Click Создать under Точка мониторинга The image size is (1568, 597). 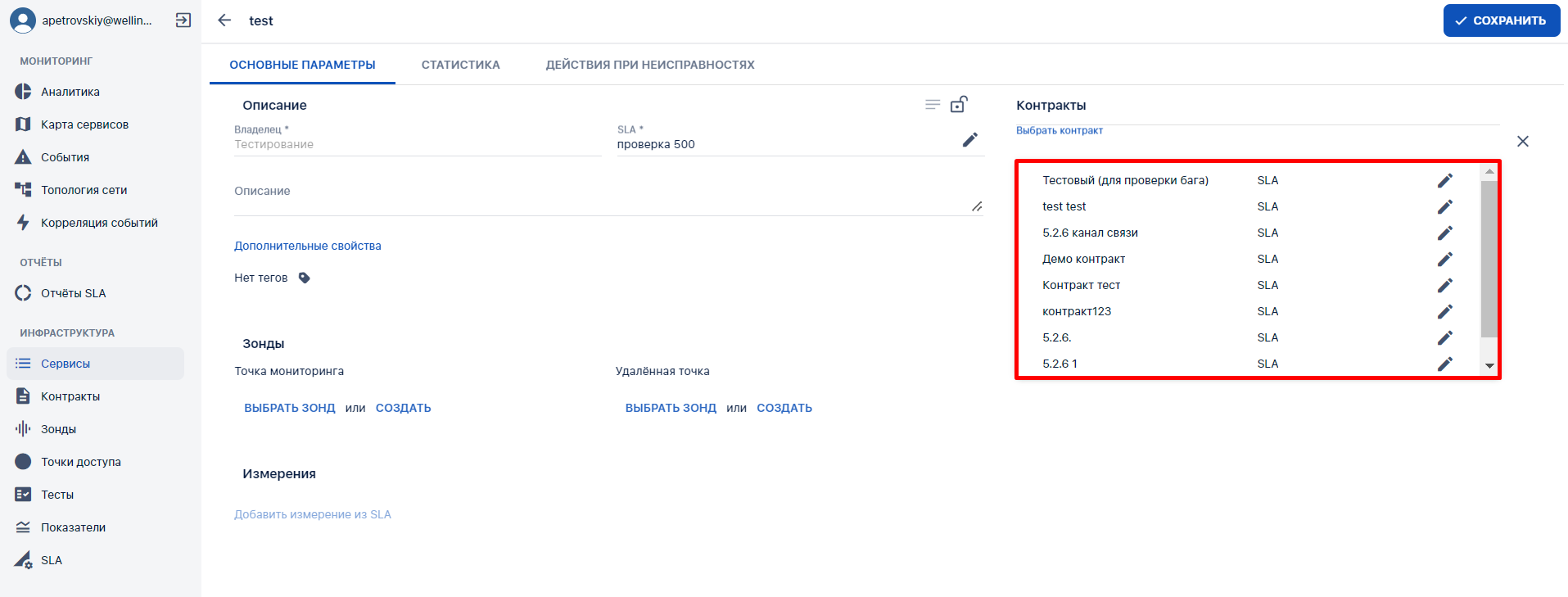pos(403,408)
